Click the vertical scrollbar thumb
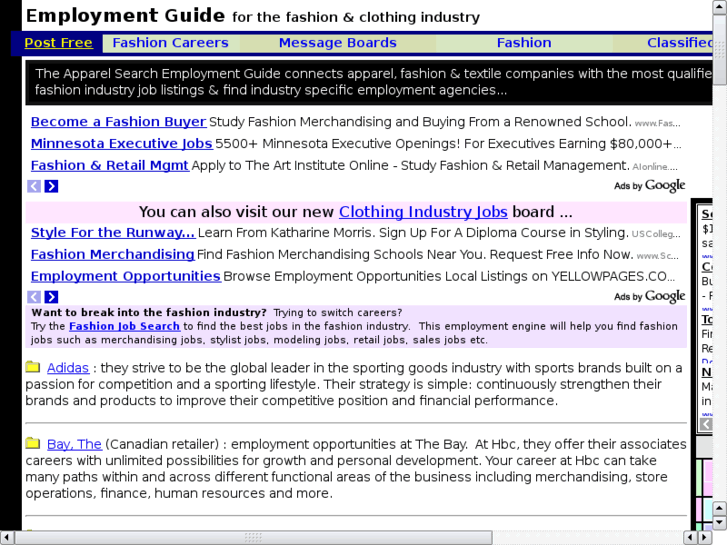Screen dimensions: 727x545 720,50
